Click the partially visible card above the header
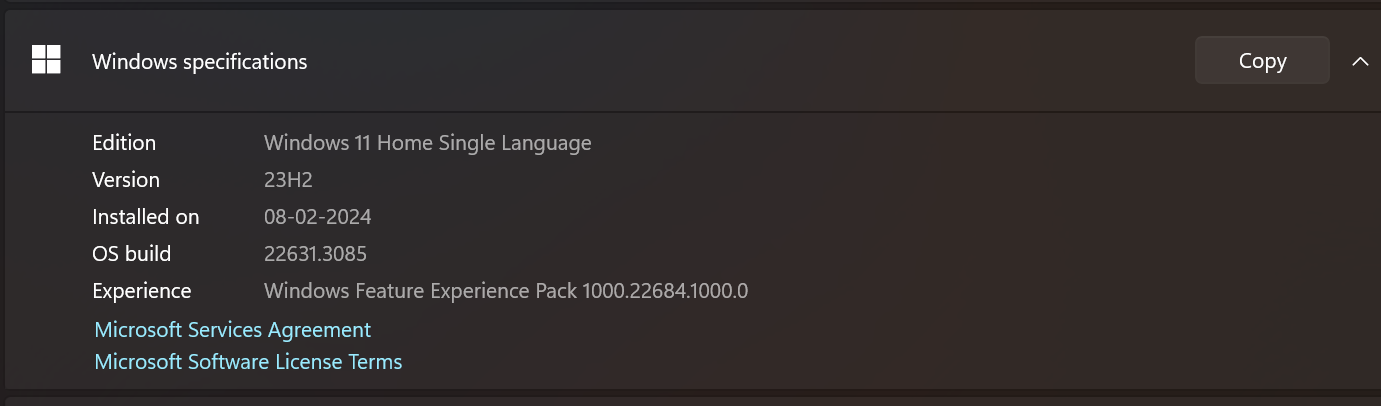 [690, 3]
